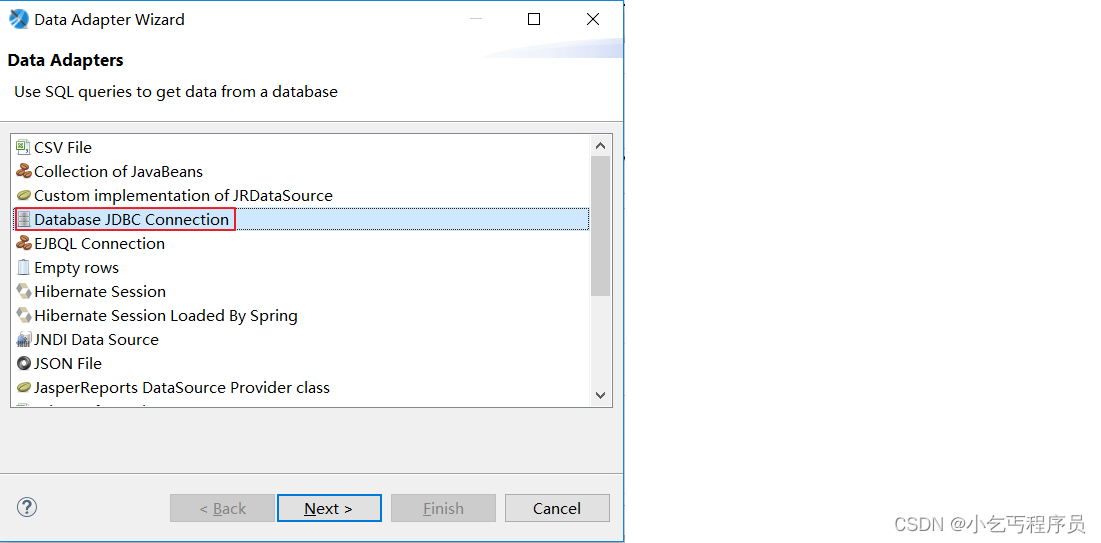
Task: Close the Data Adapter Wizard window
Action: point(593,19)
